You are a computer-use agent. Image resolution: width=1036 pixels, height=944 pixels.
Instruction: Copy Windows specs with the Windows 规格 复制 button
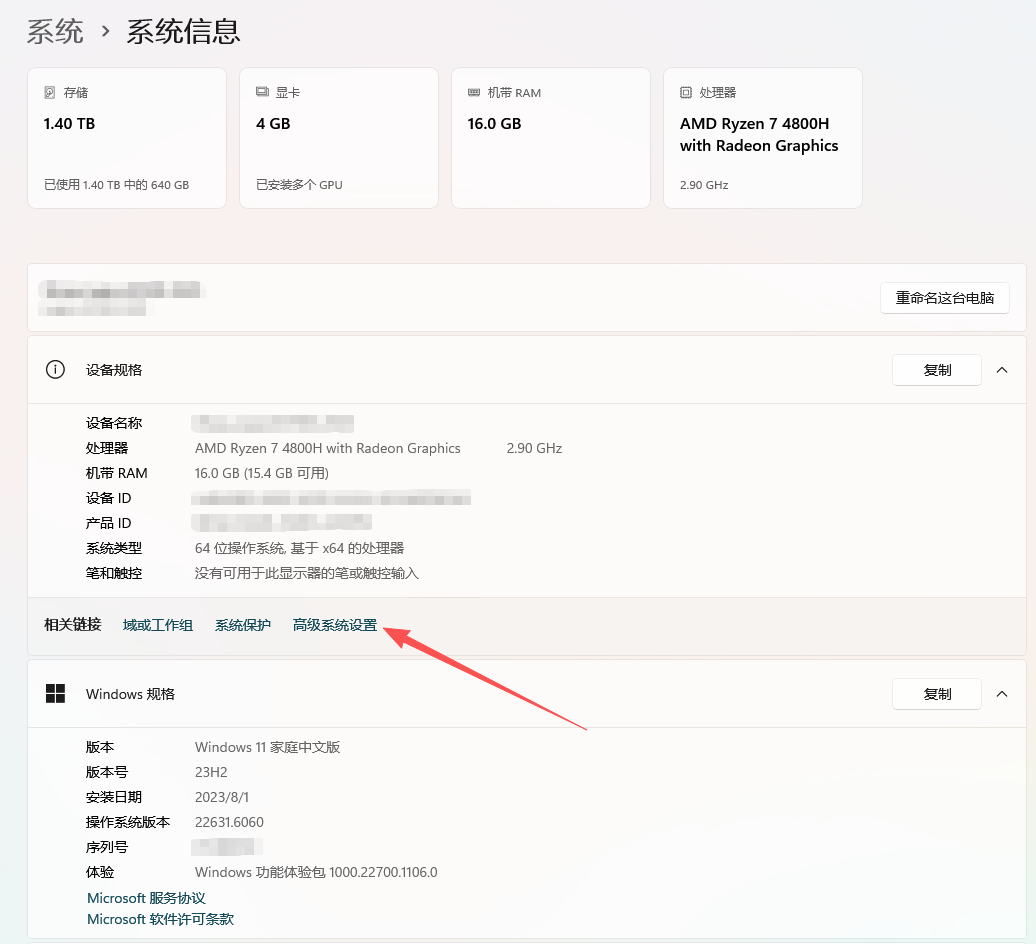(936, 693)
